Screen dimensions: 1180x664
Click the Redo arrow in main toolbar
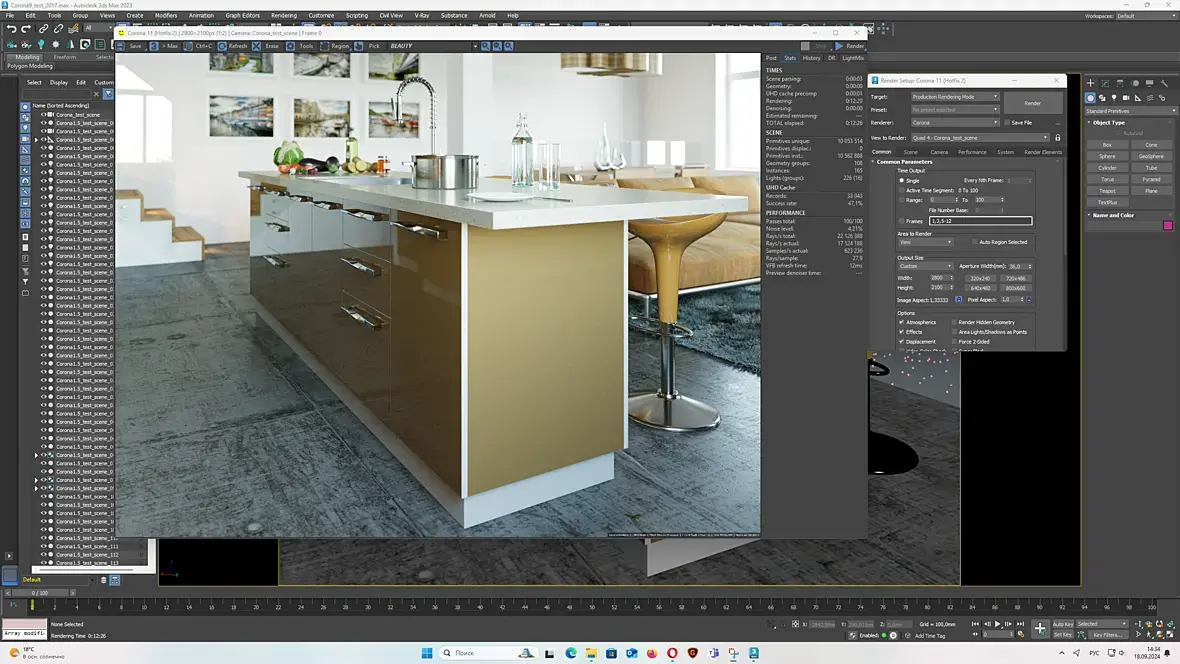pos(26,29)
